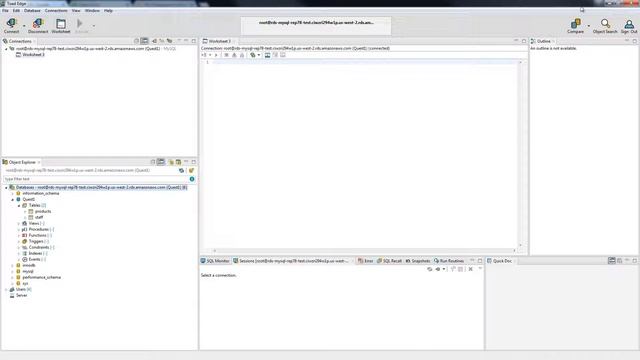Click the Sign Out icon
640x360 pixels.
tap(629, 25)
